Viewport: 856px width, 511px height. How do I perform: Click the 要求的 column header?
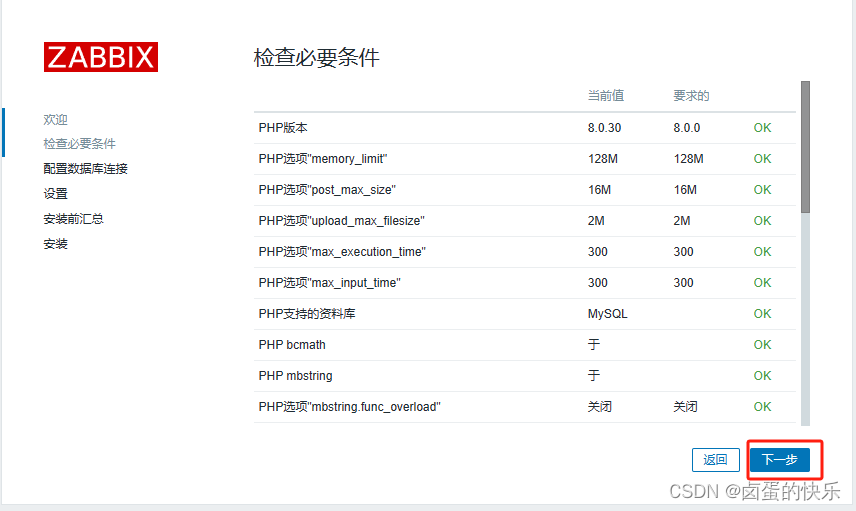click(691, 96)
